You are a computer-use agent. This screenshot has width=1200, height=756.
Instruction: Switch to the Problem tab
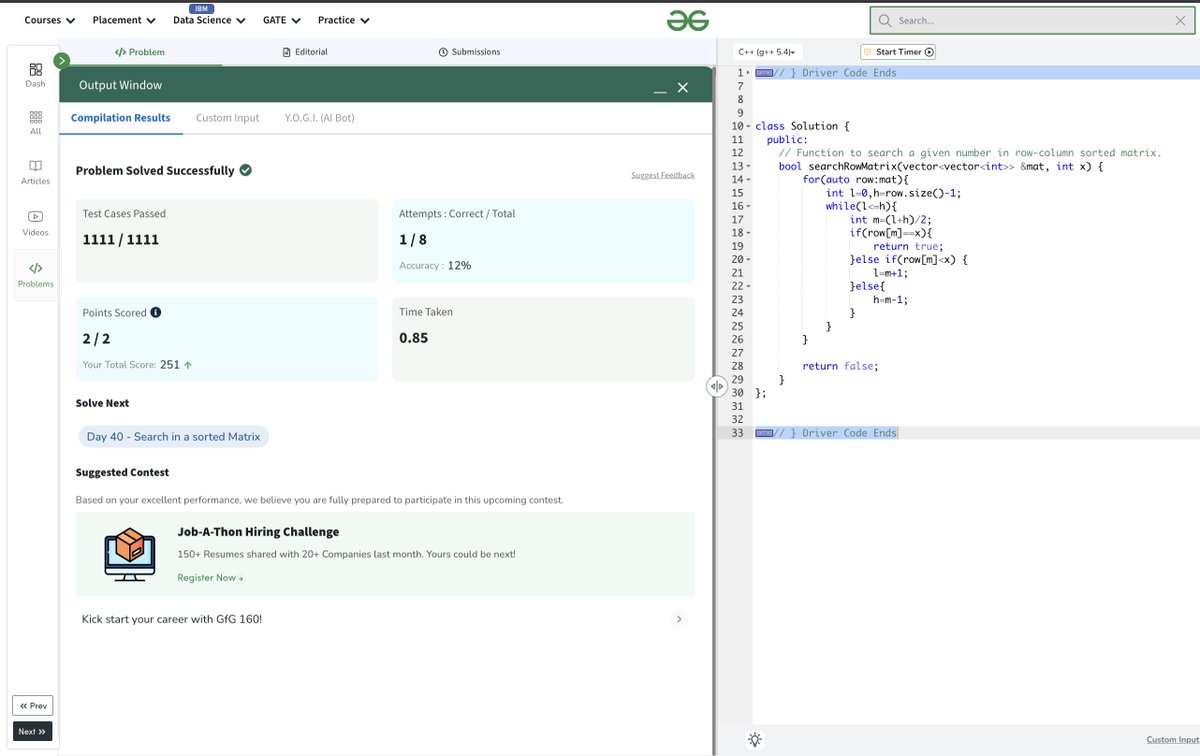(140, 52)
